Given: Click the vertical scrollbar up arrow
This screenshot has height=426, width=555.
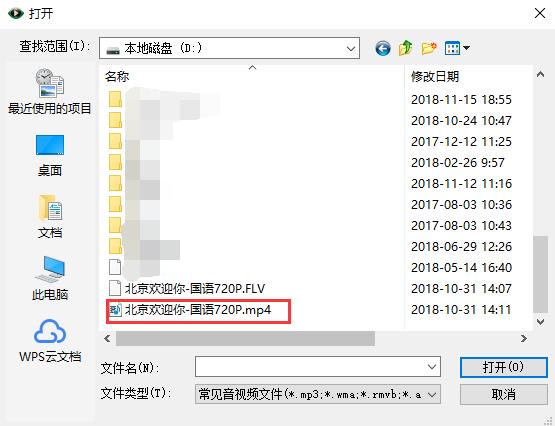Looking at the screenshot, I should (540, 74).
